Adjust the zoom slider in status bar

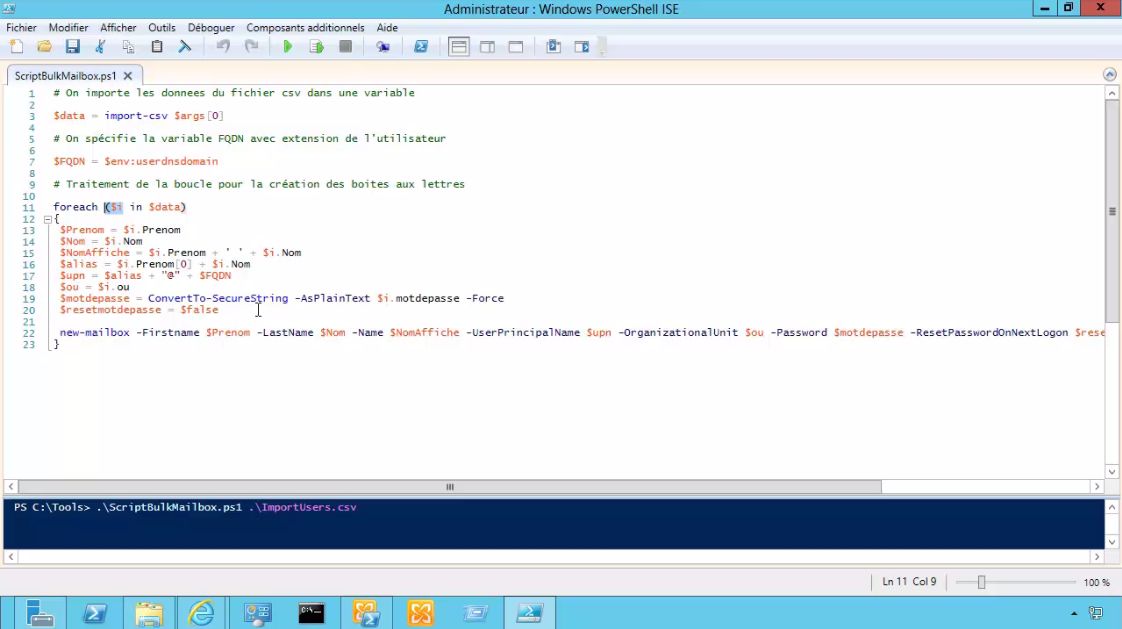coord(981,582)
